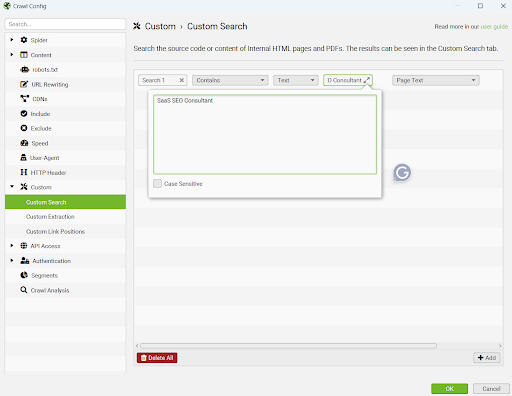The width and height of the screenshot is (512, 396).
Task: Click the Custom breadcrumb heading
Action: click(x=160, y=26)
